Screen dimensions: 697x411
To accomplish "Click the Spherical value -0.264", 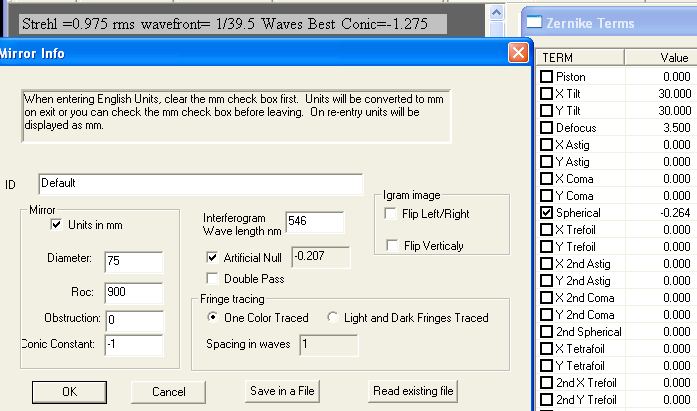I will point(675,212).
